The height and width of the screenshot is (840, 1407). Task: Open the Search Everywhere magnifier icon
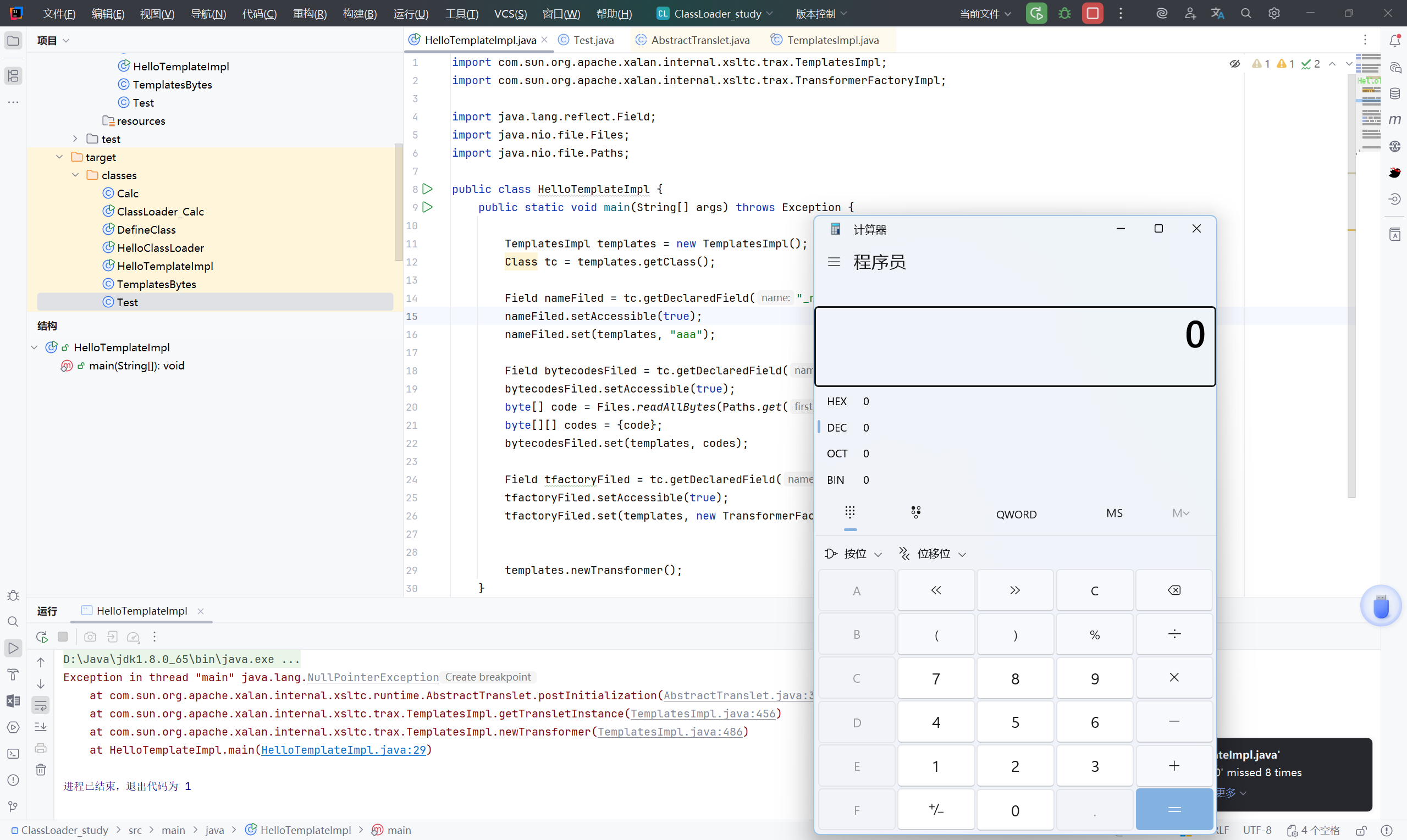pos(1246,14)
